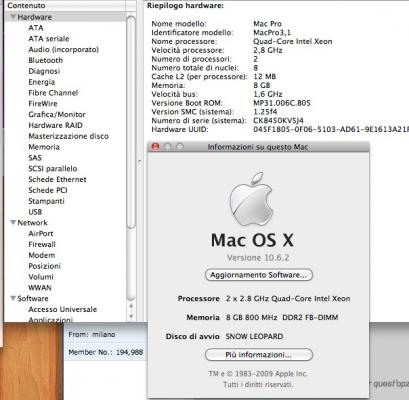Open AirPort network info
This screenshot has width=409, height=400.
41,234
